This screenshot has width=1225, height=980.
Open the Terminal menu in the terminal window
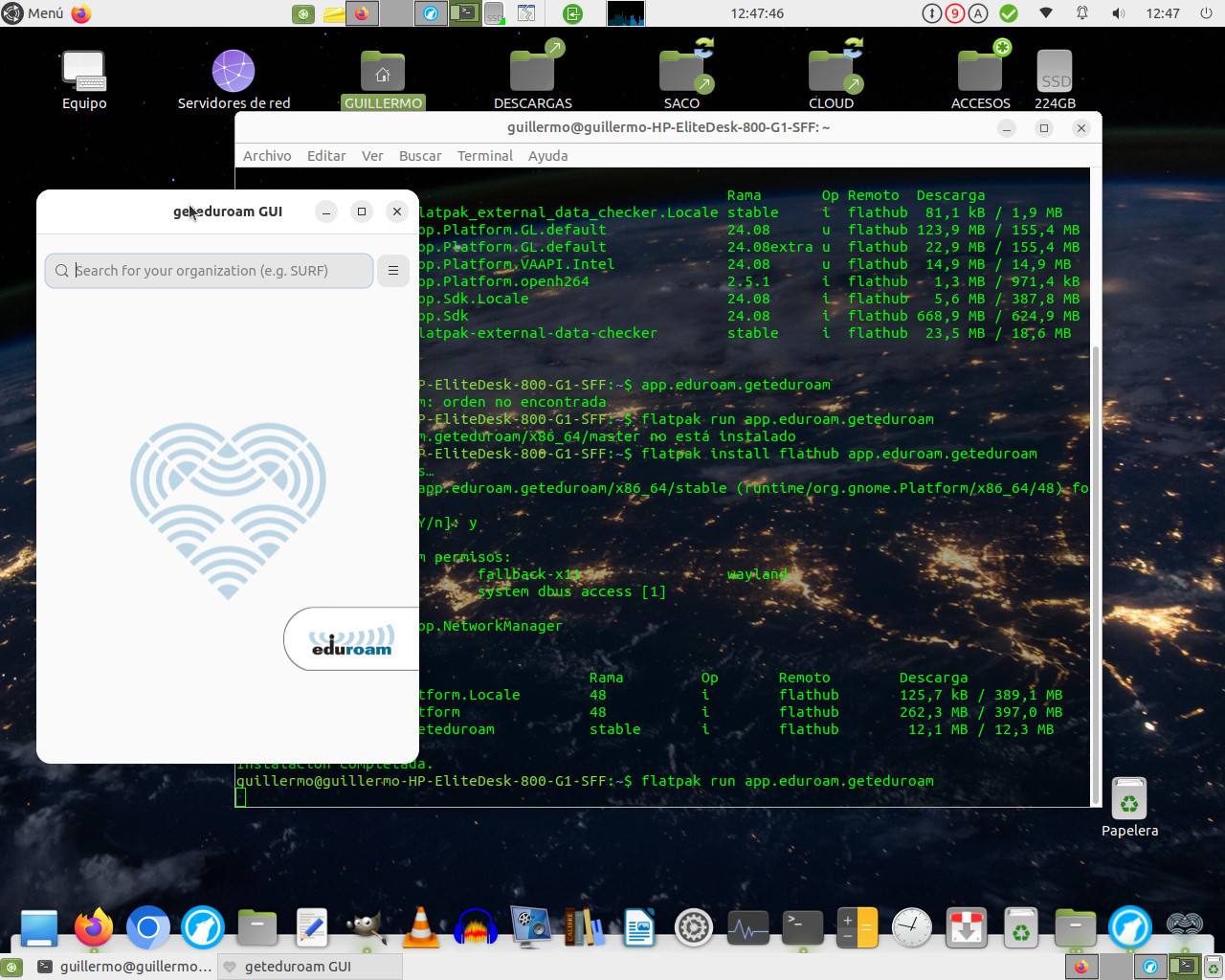click(x=485, y=155)
